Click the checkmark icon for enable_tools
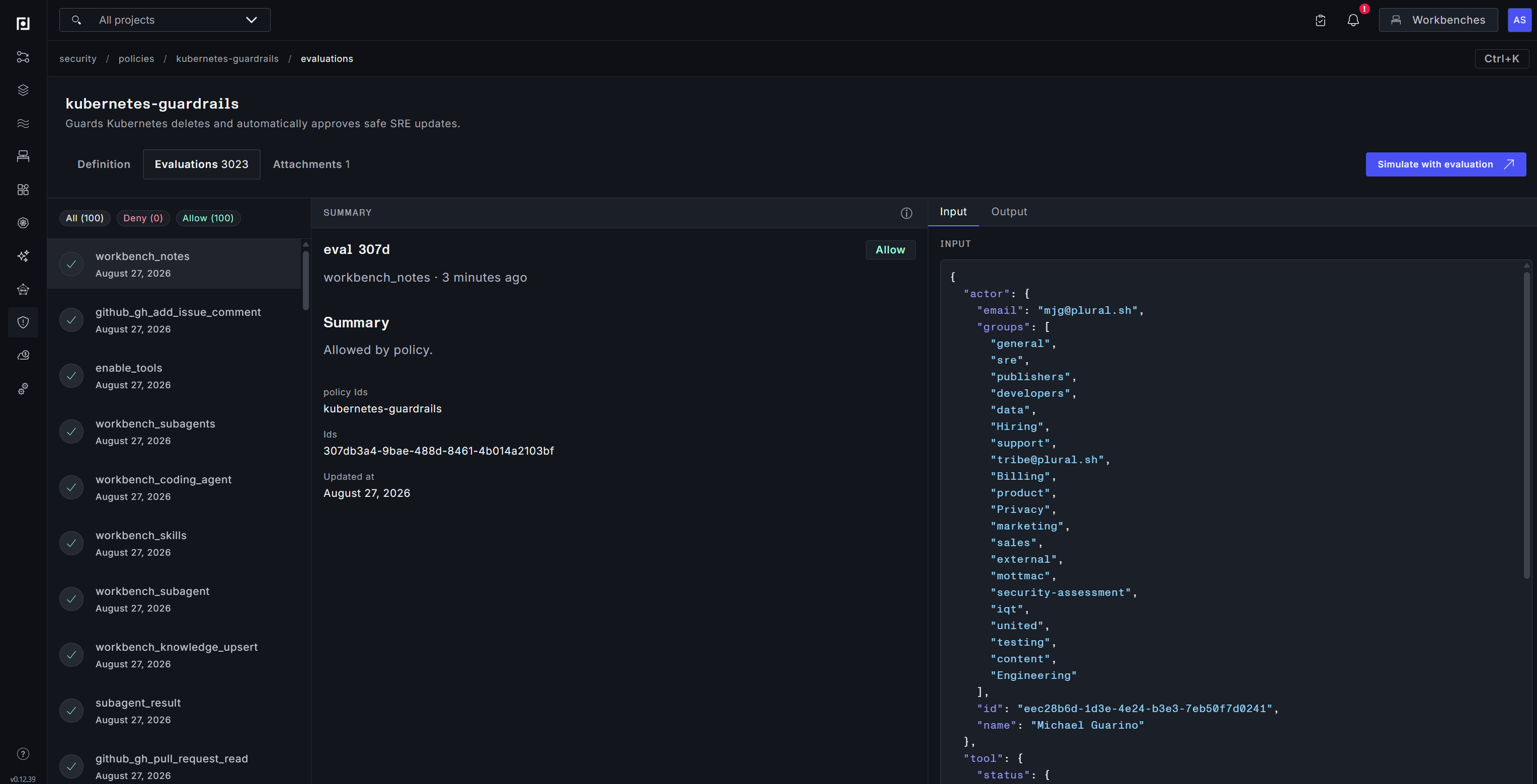 (71, 376)
